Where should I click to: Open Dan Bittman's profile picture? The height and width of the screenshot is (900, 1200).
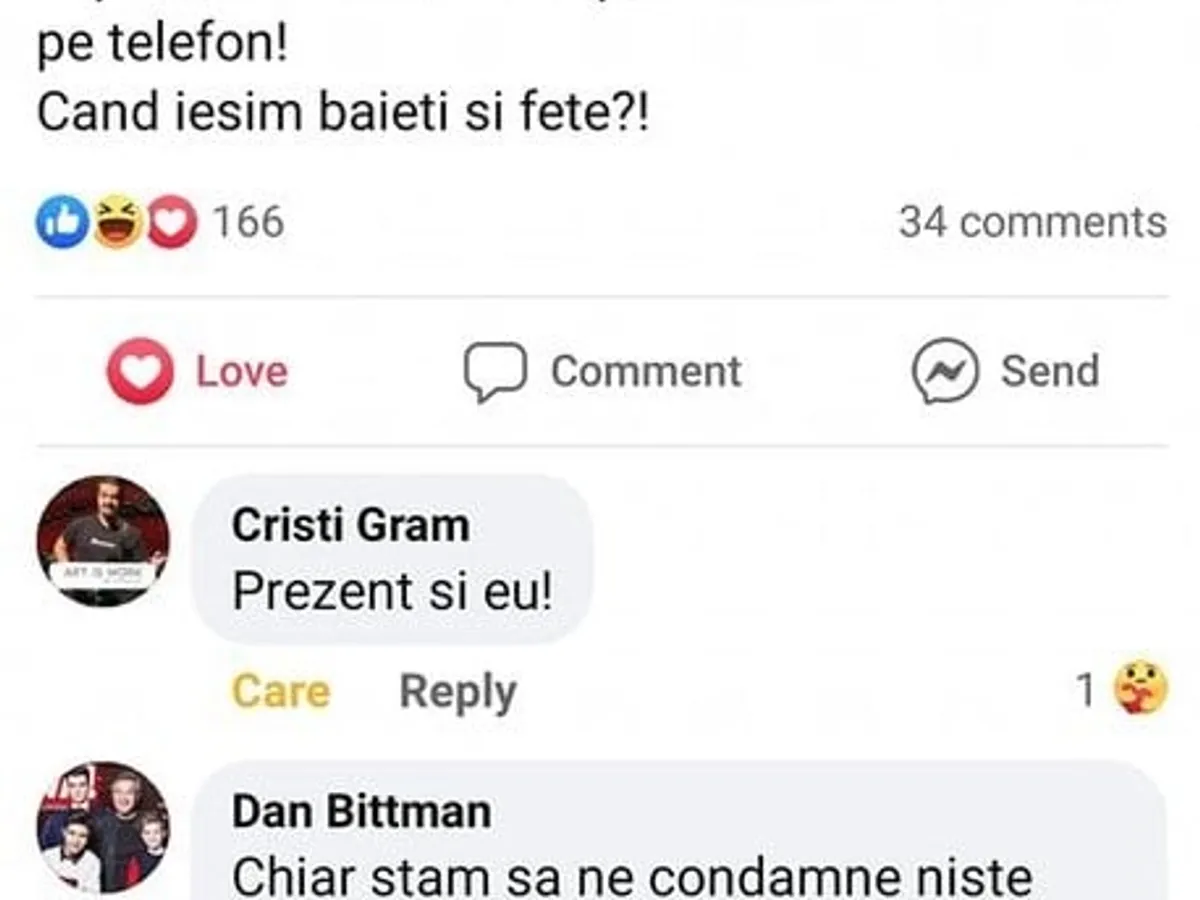[x=103, y=828]
